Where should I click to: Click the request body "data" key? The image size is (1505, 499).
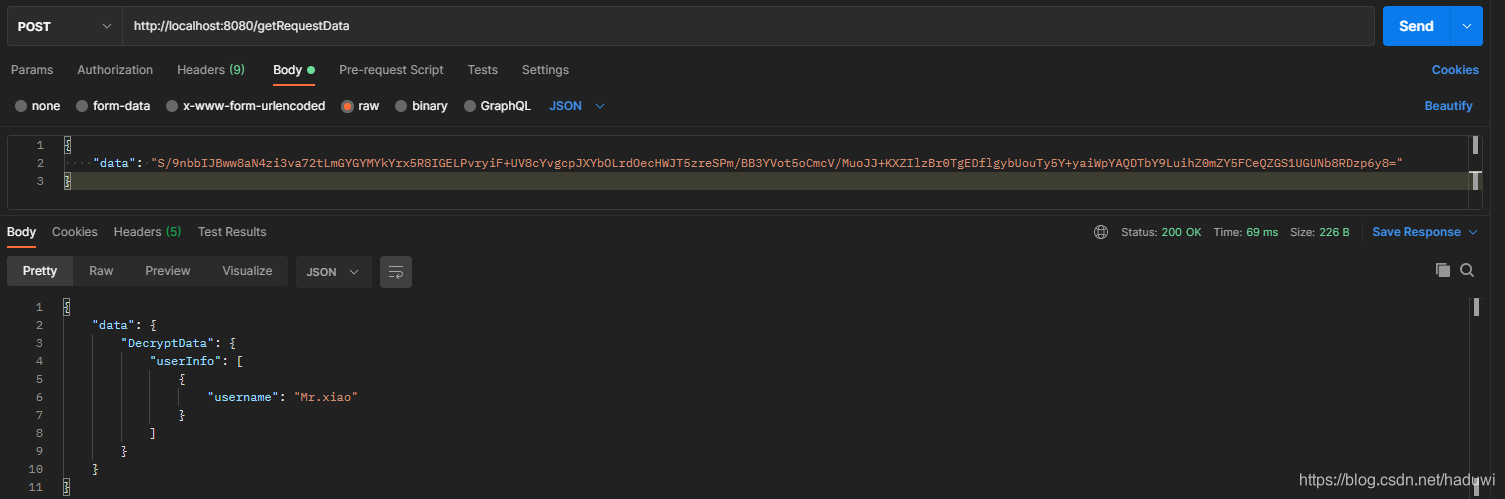coord(114,163)
